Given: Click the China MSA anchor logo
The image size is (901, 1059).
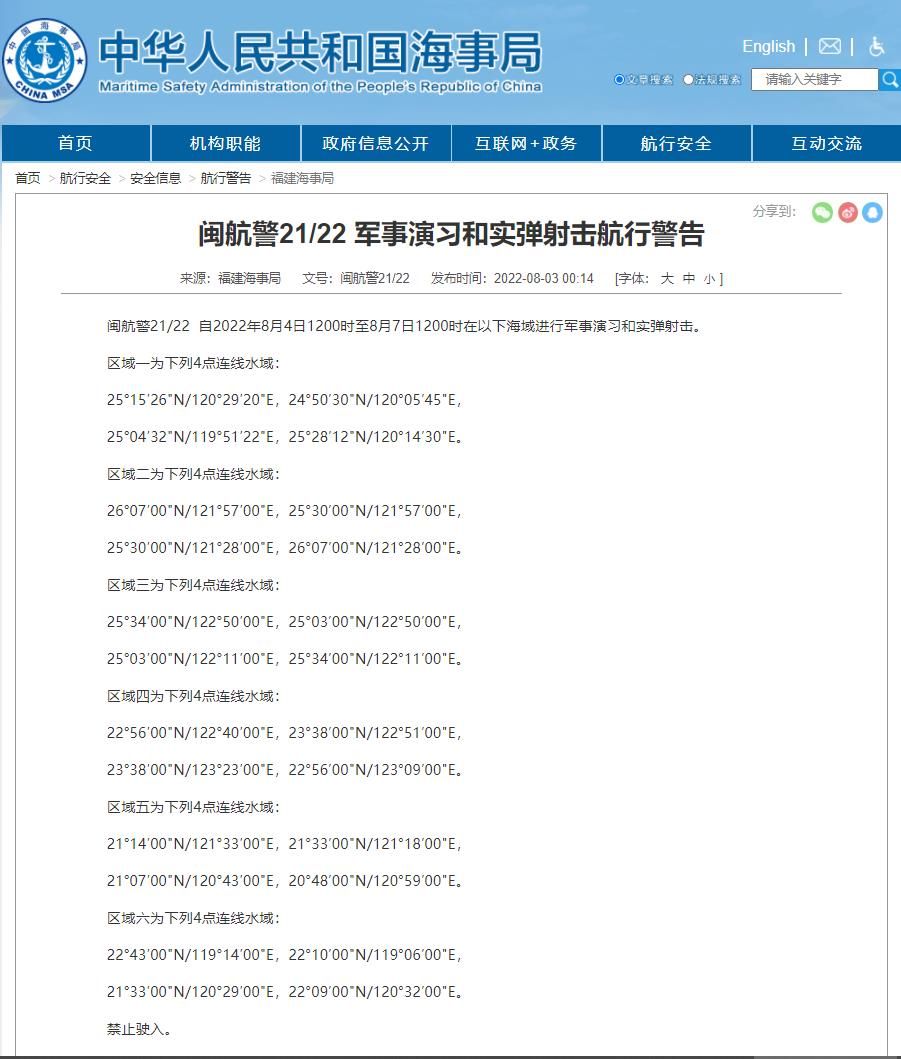Looking at the screenshot, I should coord(44,59).
